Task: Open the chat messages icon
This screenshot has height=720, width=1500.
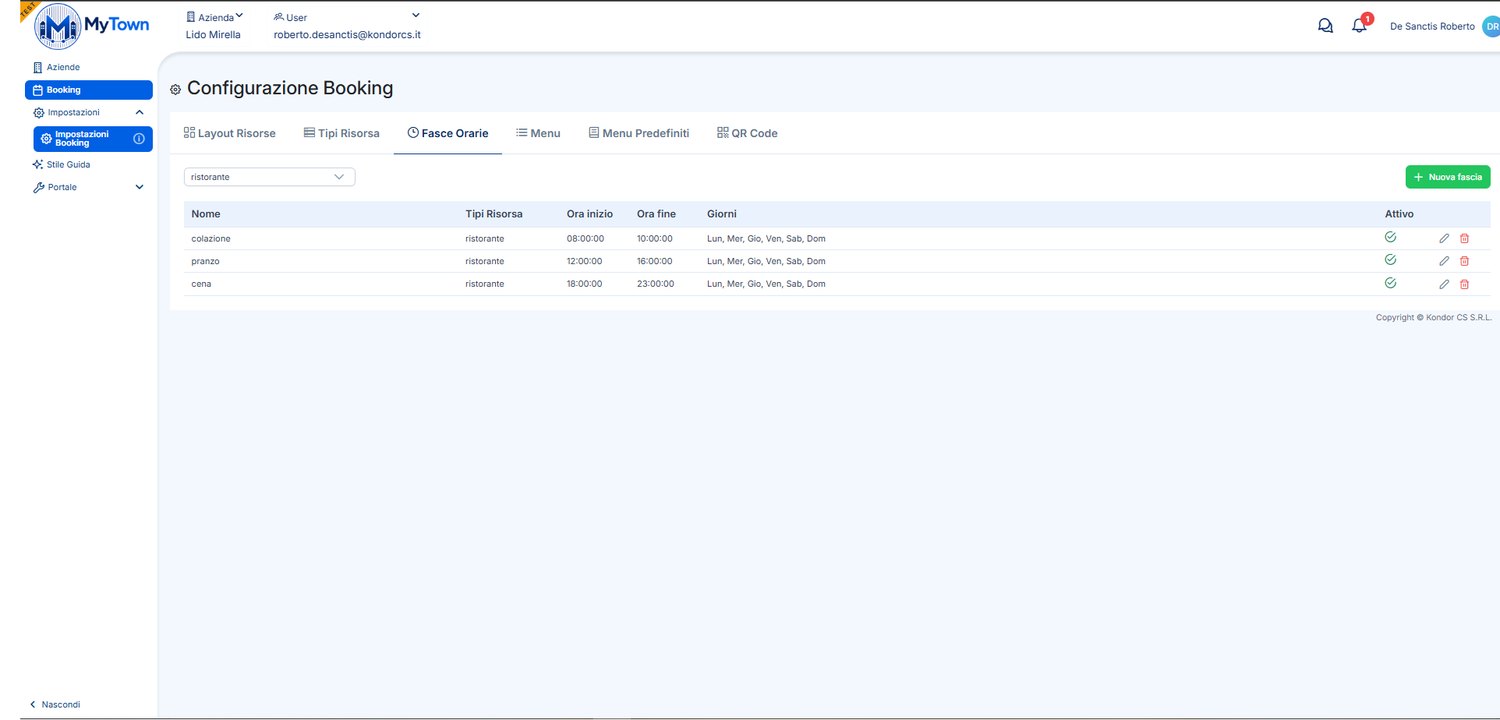Action: tap(1325, 26)
